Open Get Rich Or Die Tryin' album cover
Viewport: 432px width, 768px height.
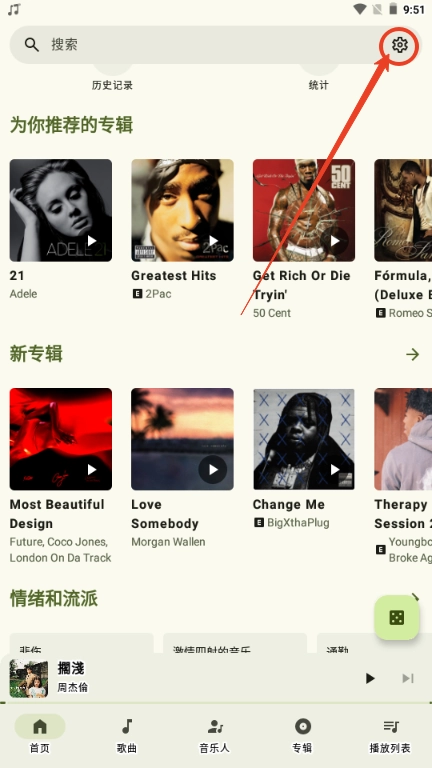point(304,210)
